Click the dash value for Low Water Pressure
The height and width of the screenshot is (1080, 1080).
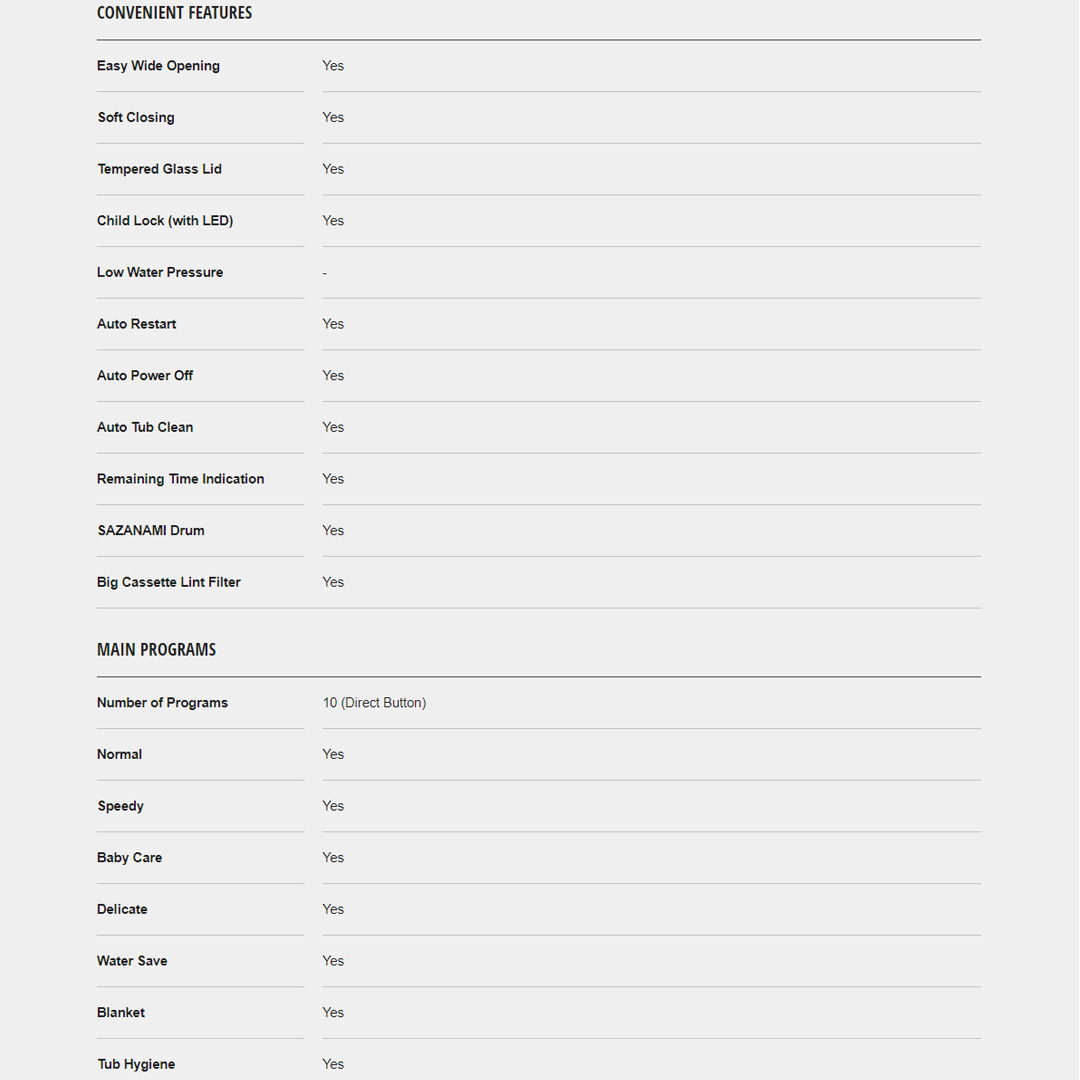tap(325, 273)
